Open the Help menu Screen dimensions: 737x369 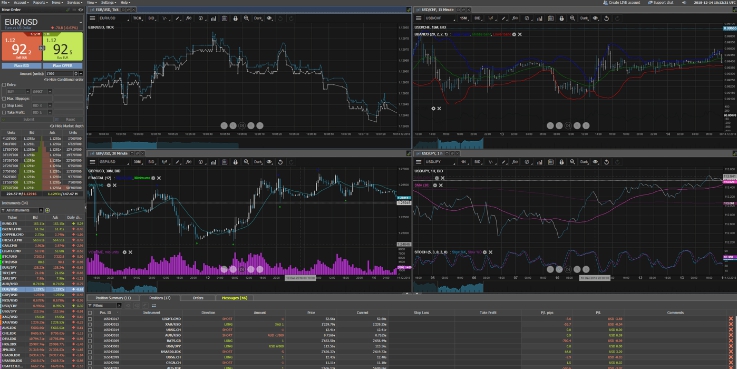[x=125, y=2]
